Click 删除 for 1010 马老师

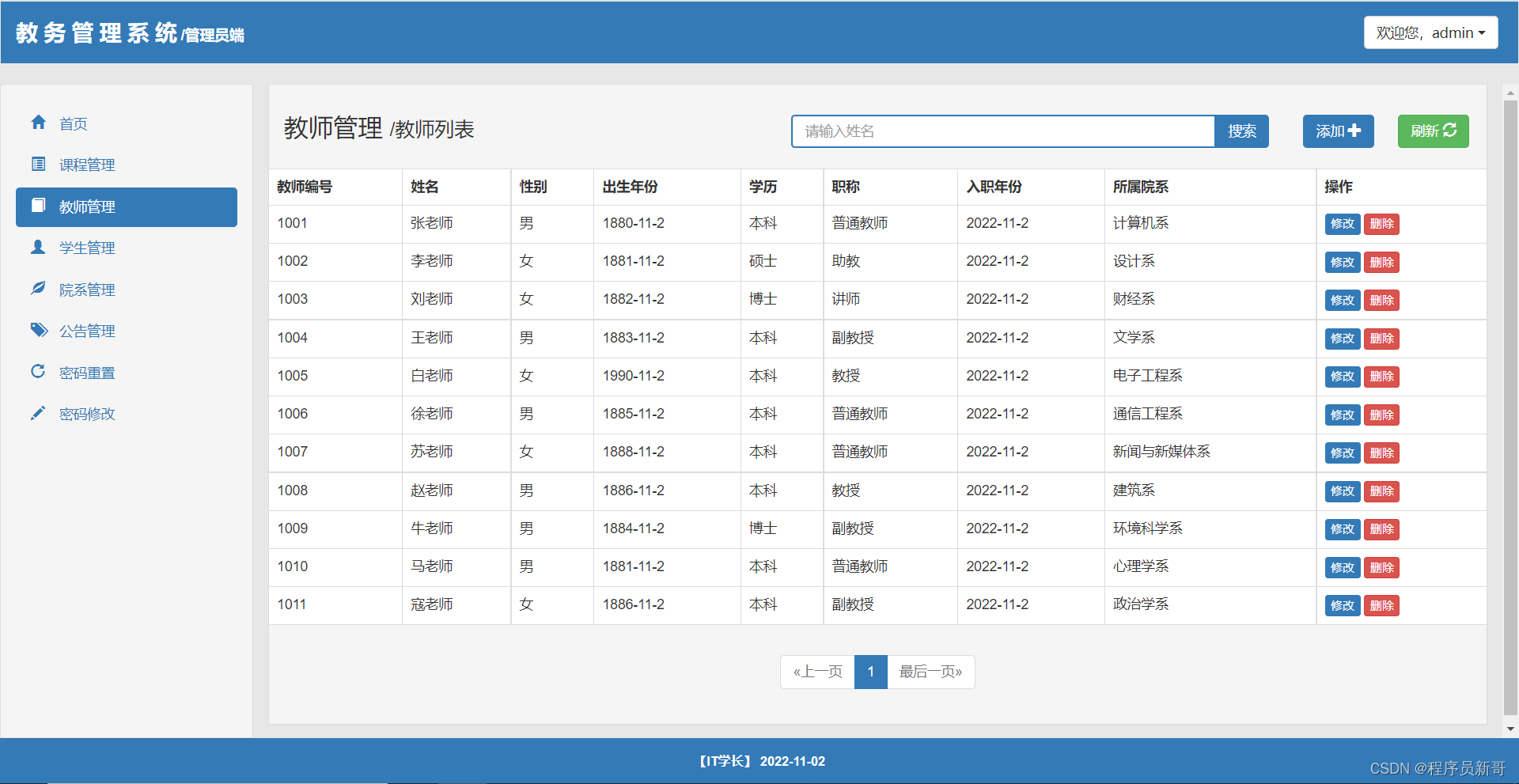point(1381,567)
